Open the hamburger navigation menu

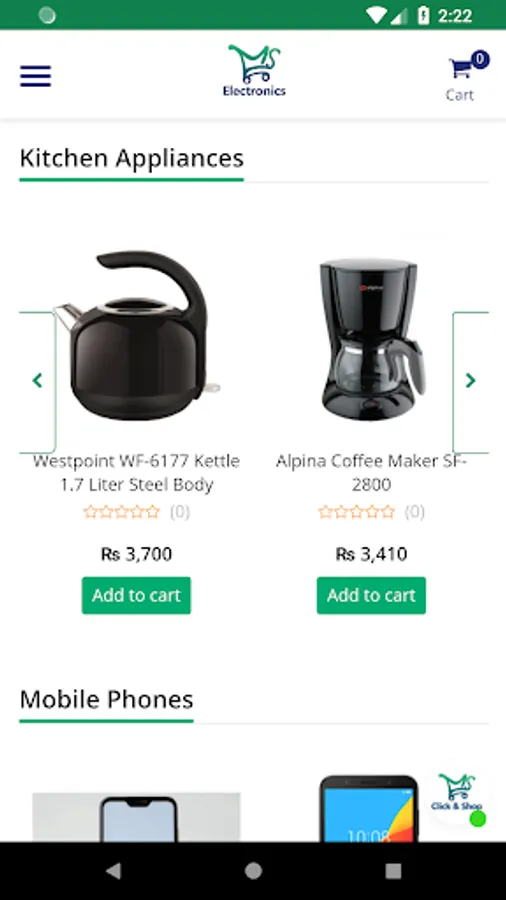[x=36, y=76]
